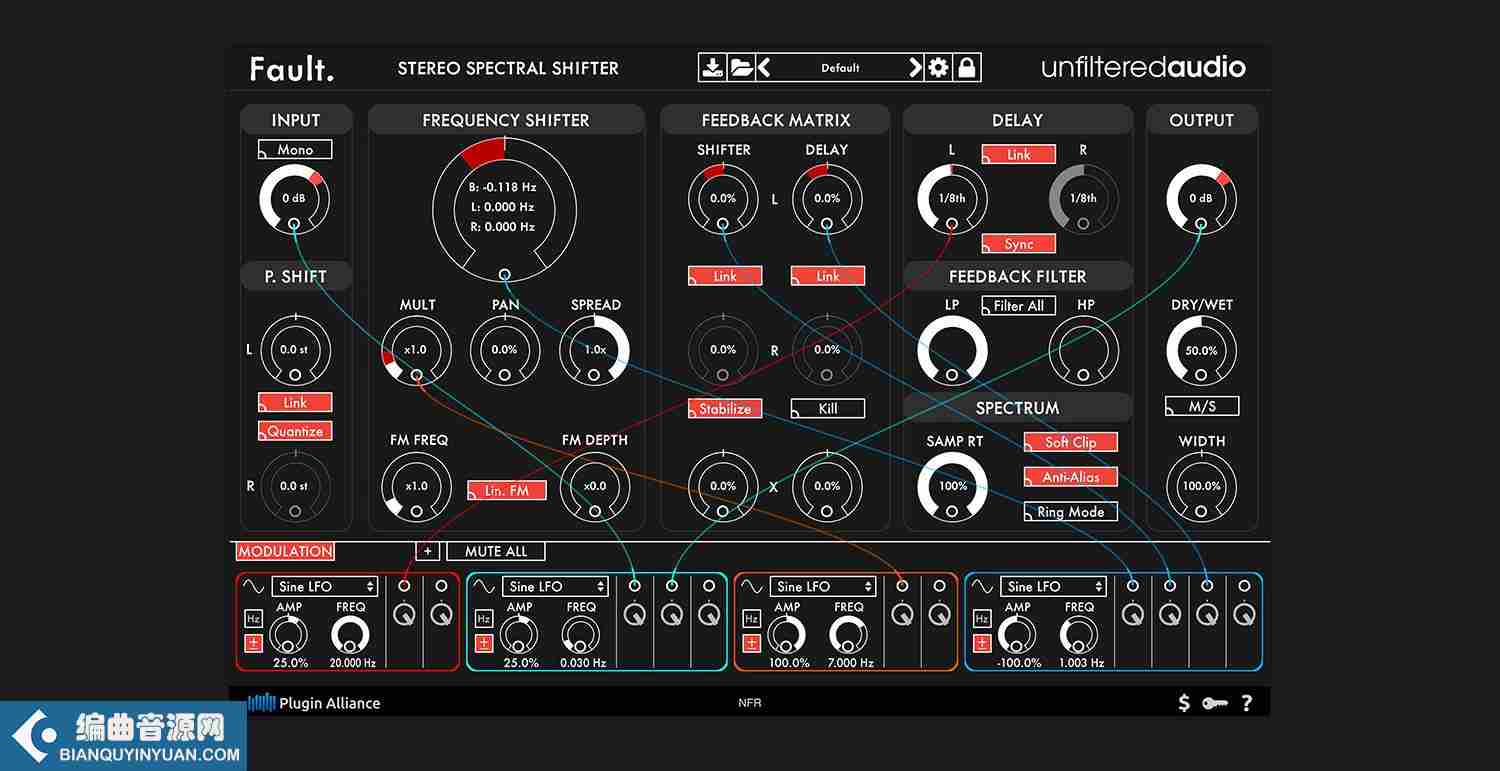
Task: Toggle bipolar ± button on 20.000 Hz LFO
Action: [x=253, y=643]
